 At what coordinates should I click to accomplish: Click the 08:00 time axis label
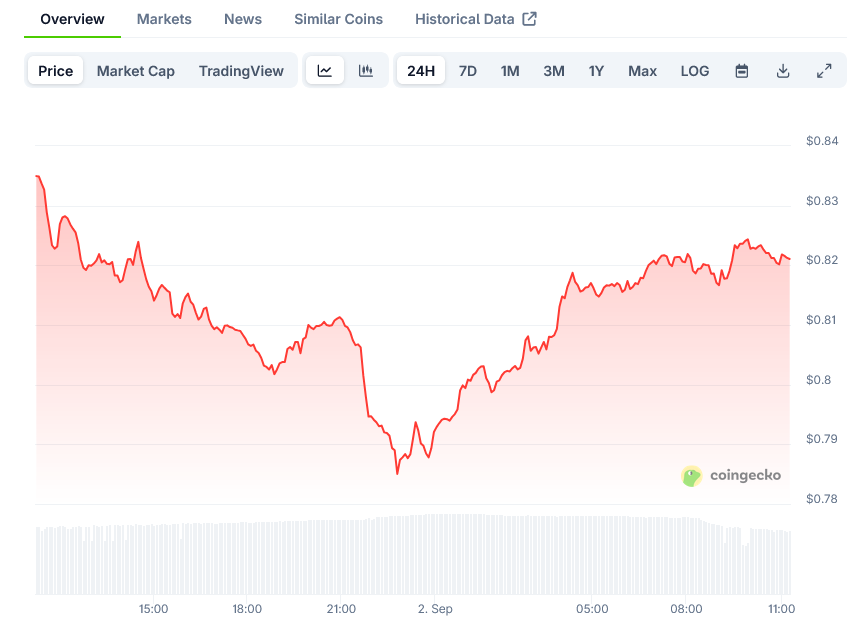click(687, 609)
